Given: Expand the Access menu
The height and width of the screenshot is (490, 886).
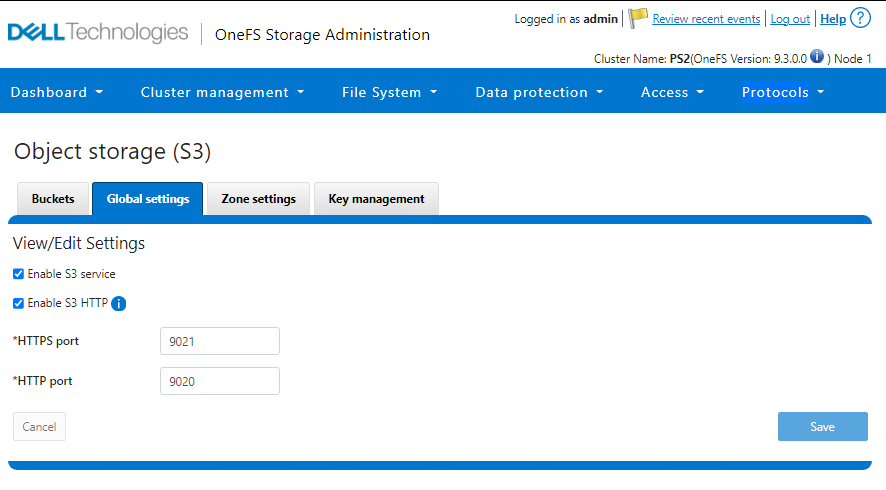Looking at the screenshot, I should coord(672,92).
